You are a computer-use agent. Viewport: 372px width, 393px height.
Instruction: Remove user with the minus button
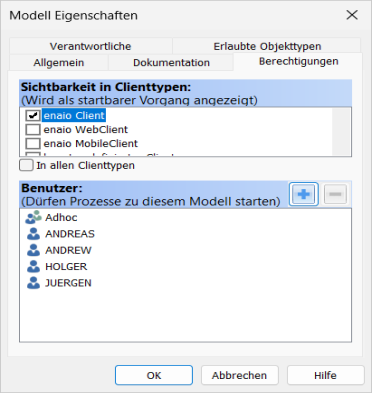click(335, 194)
